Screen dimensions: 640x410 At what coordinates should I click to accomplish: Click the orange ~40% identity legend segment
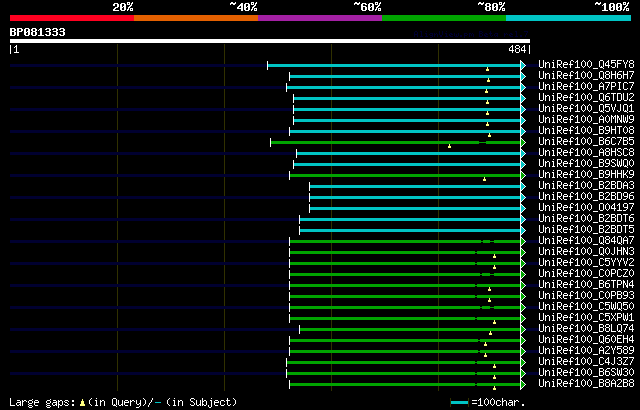point(196,18)
